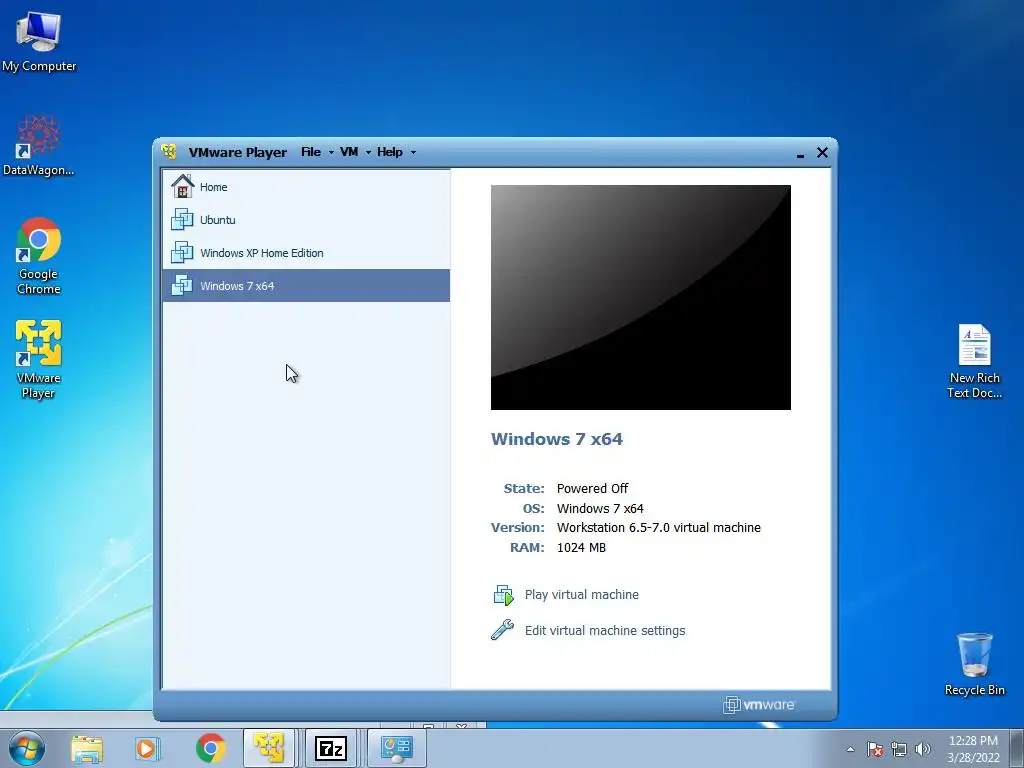The width and height of the screenshot is (1024, 768).
Task: Click Edit virtual machine settings link
Action: [x=605, y=630]
